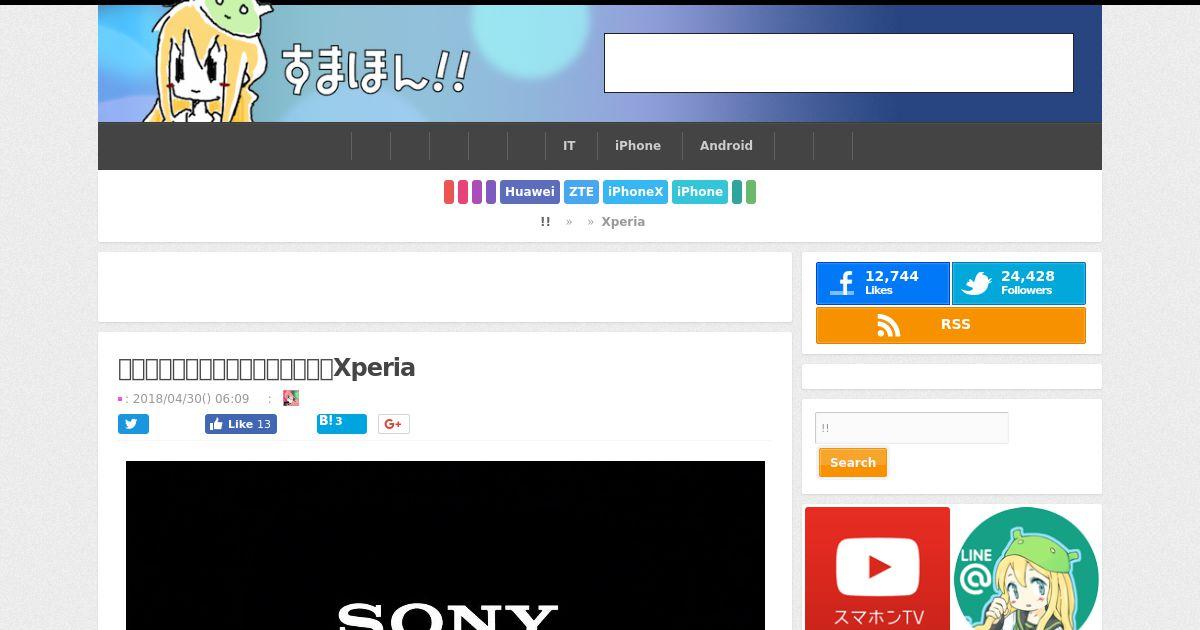Open Twitter profile with 24,428 Followers

(1019, 284)
